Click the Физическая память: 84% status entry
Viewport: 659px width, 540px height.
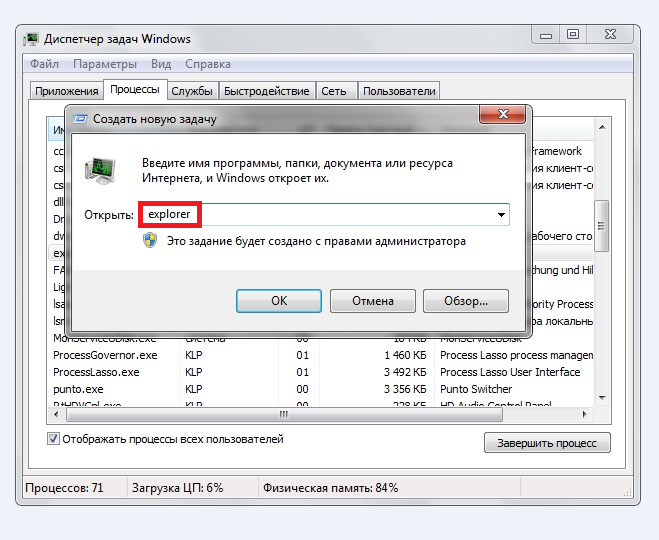(330, 488)
